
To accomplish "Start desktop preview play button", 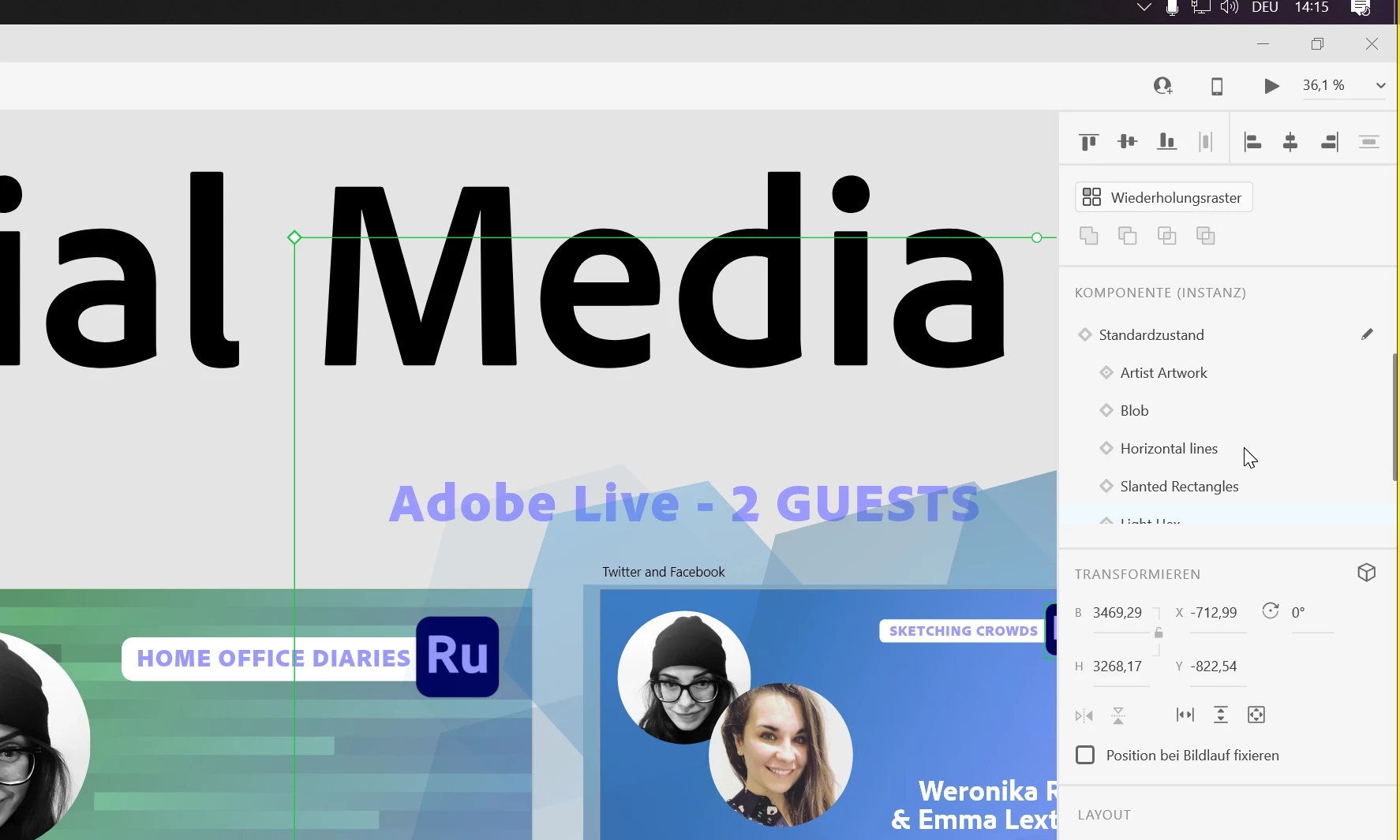I will click(1271, 86).
